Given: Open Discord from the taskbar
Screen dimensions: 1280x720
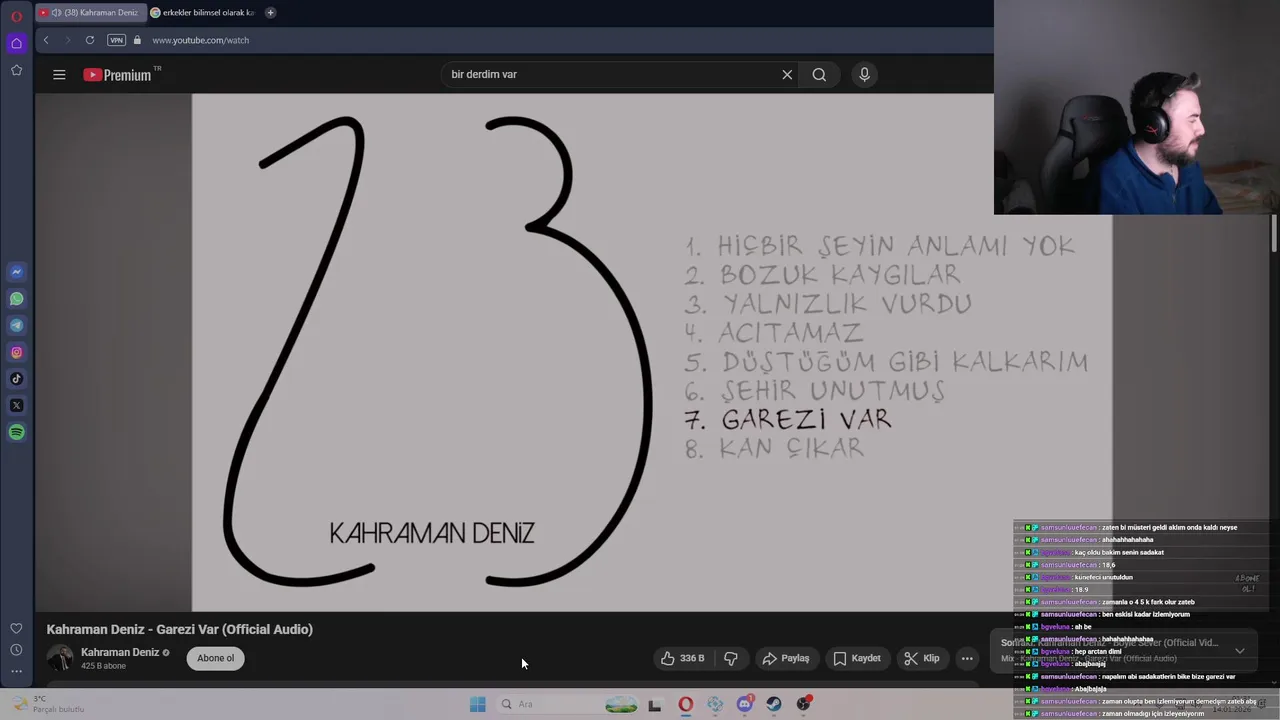Looking at the screenshot, I should point(744,704).
